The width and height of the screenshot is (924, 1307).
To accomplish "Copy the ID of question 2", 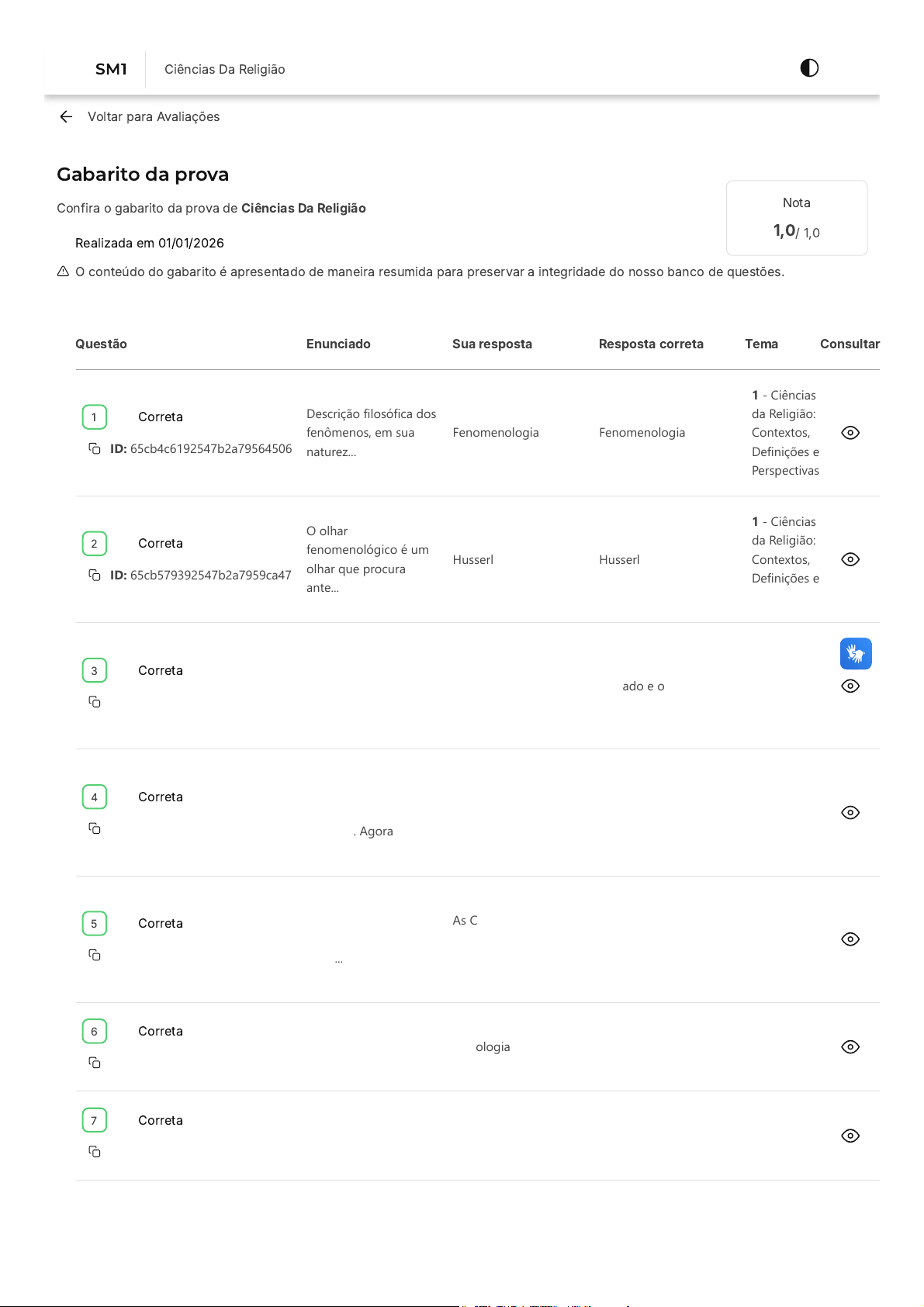I will click(95, 575).
